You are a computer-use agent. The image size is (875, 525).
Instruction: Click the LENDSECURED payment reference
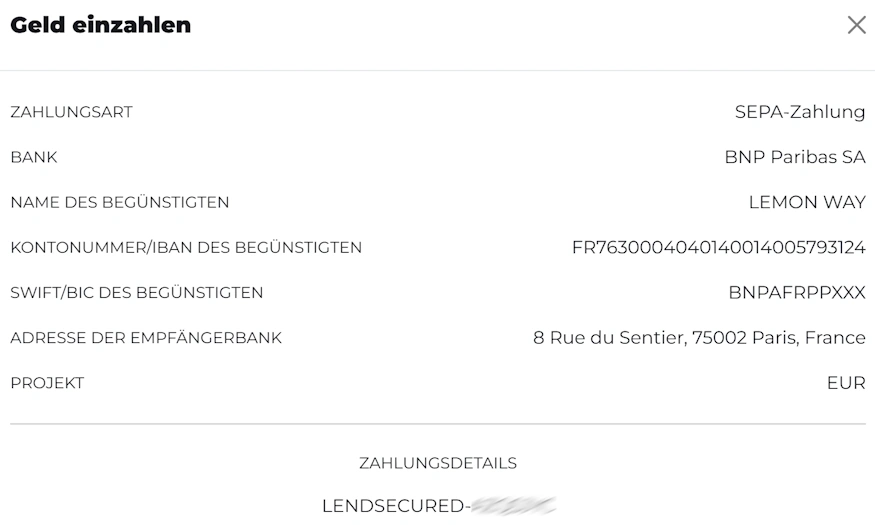tap(439, 505)
